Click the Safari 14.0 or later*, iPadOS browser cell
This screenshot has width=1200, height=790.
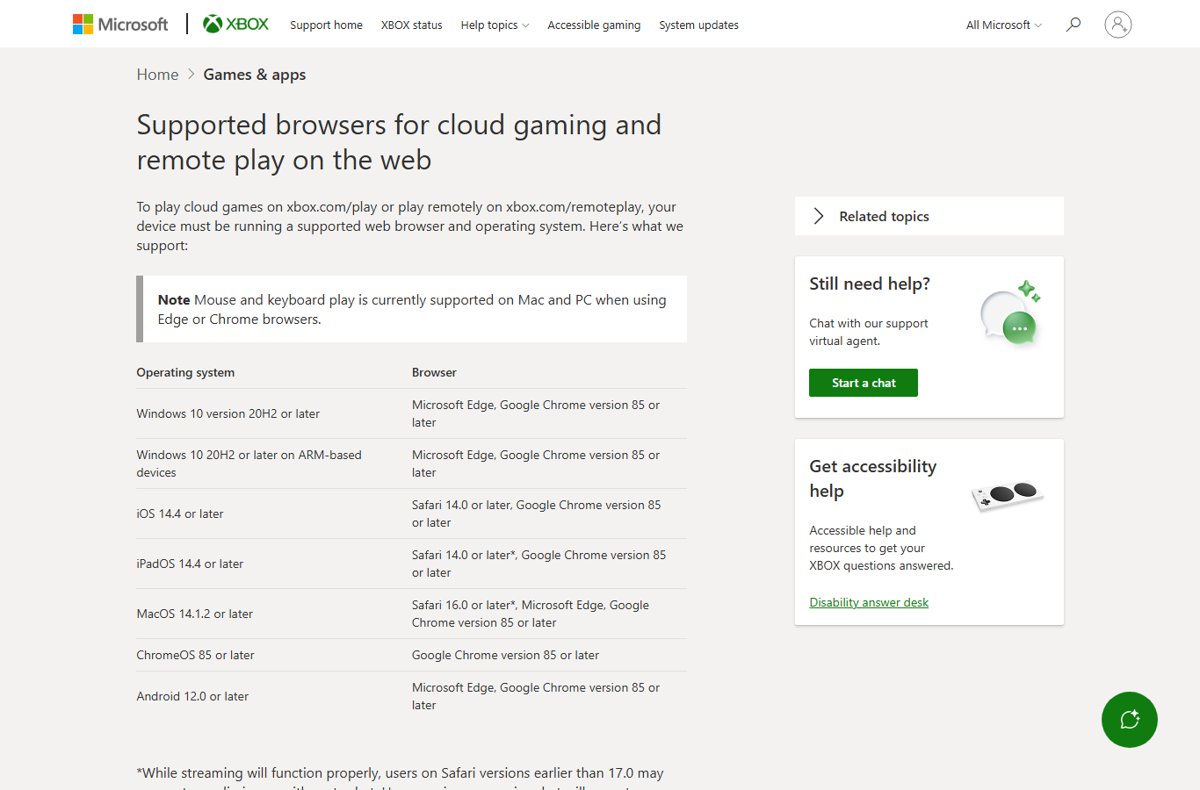pos(539,563)
